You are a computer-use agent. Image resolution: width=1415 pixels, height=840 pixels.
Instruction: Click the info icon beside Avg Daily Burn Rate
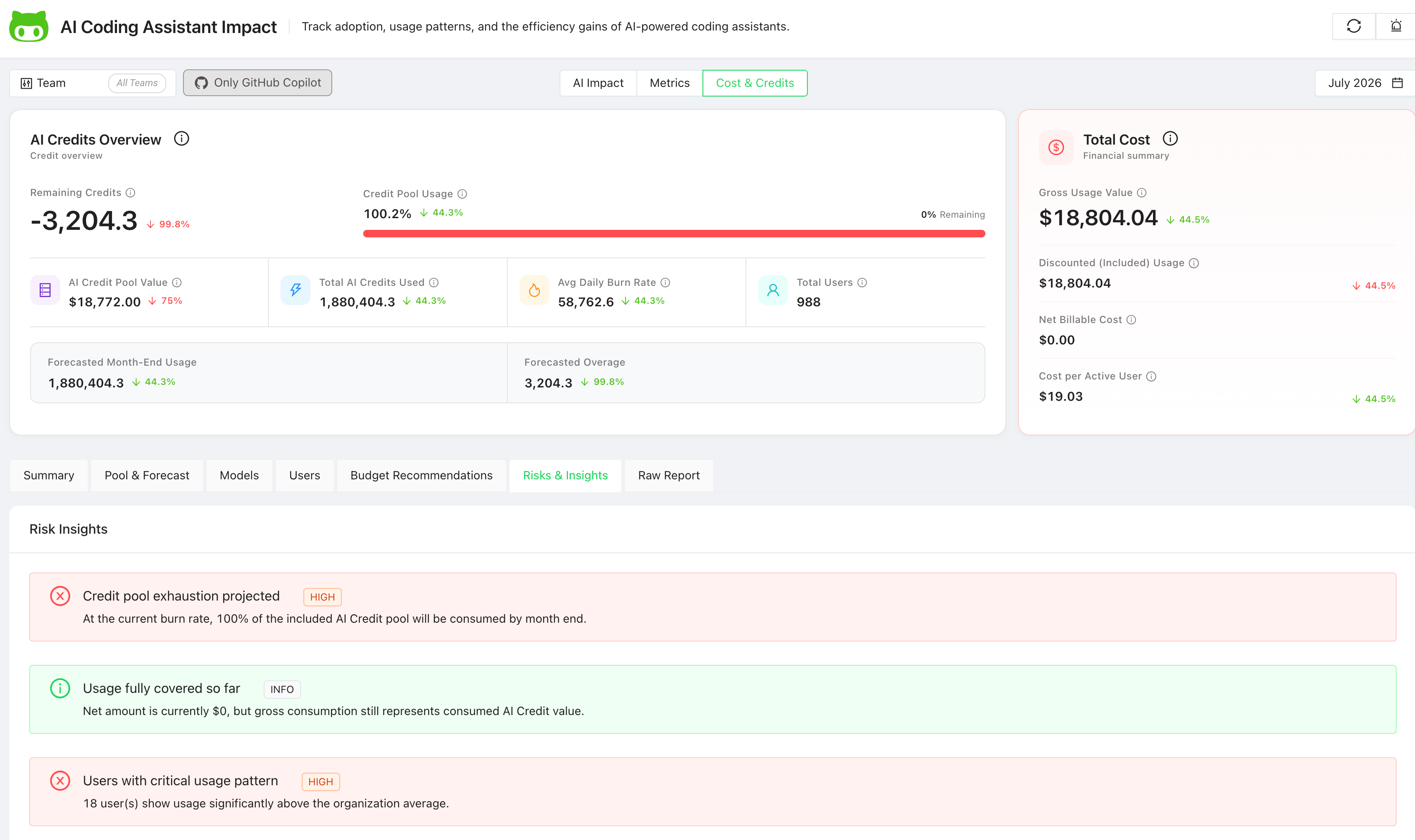[665, 283]
